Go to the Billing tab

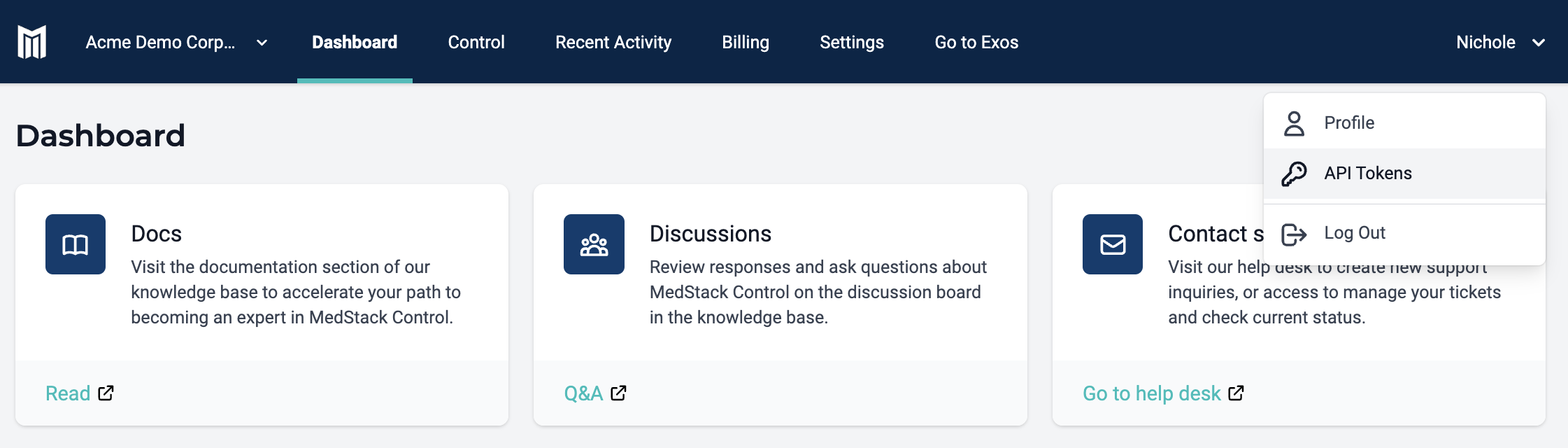[x=746, y=42]
